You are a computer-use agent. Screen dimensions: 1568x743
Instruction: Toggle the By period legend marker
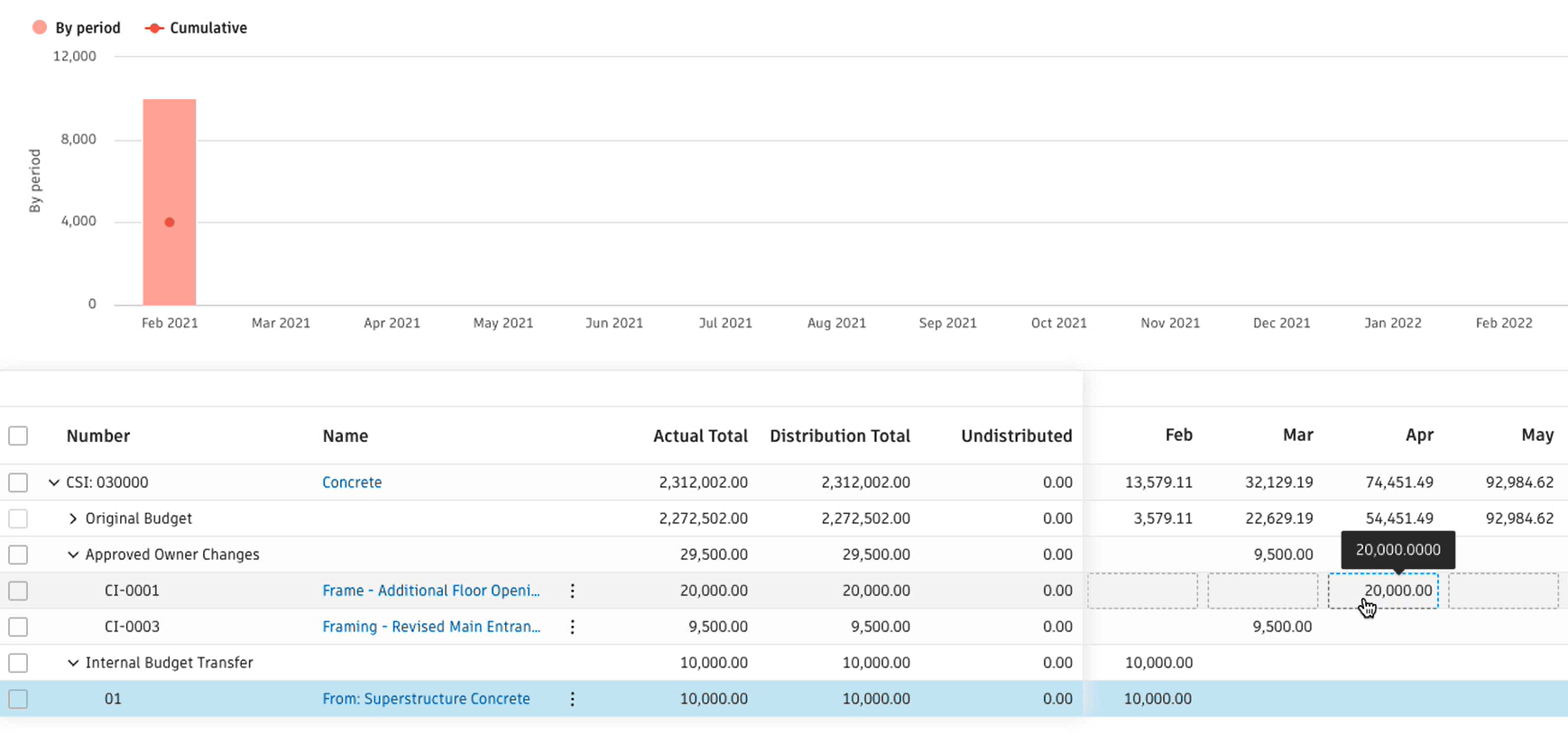pyautogui.click(x=40, y=28)
